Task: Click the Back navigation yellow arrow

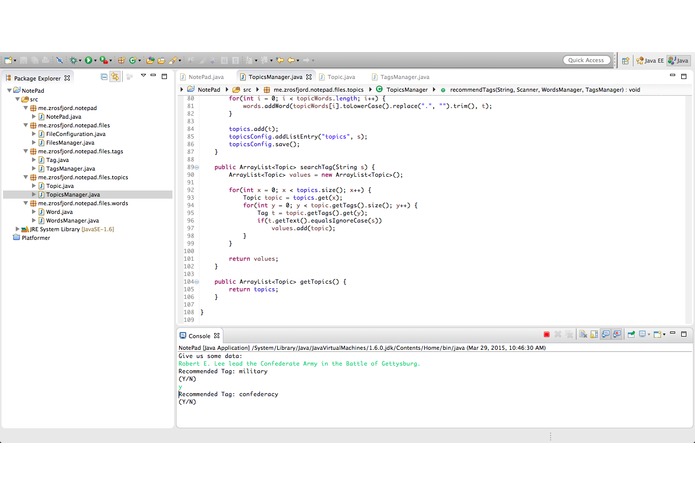Action: [291, 60]
